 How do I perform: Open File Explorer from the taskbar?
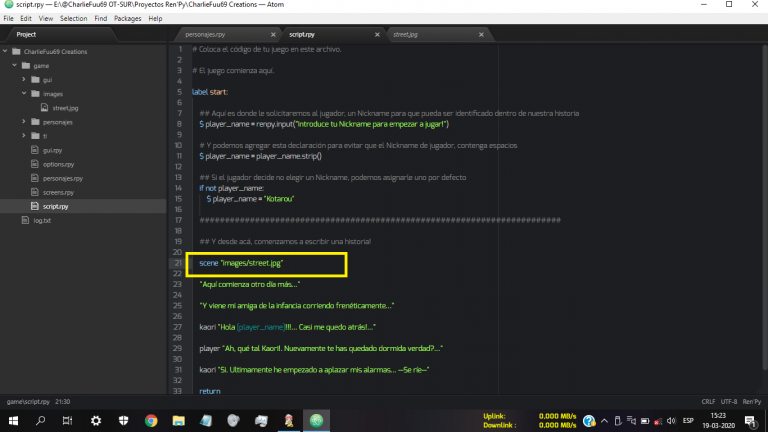[x=179, y=421]
